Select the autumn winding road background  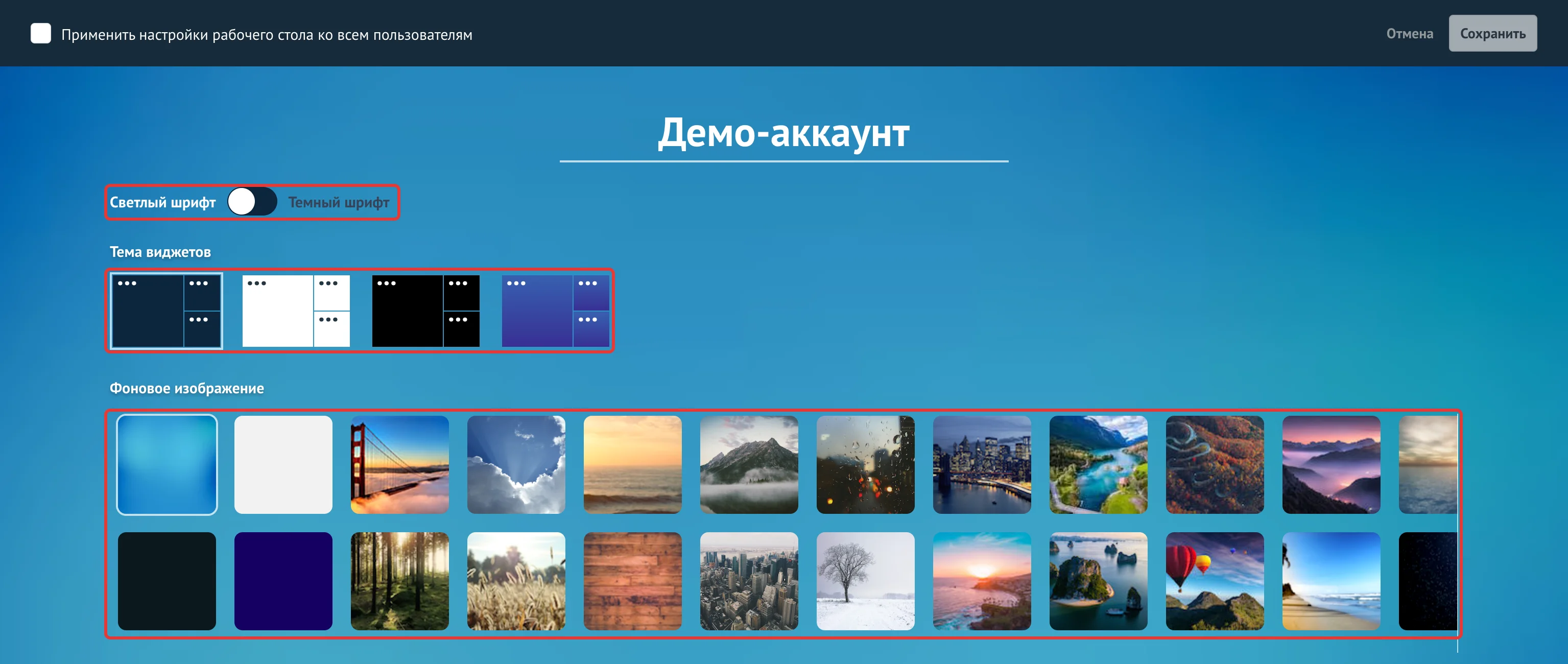point(1215,464)
